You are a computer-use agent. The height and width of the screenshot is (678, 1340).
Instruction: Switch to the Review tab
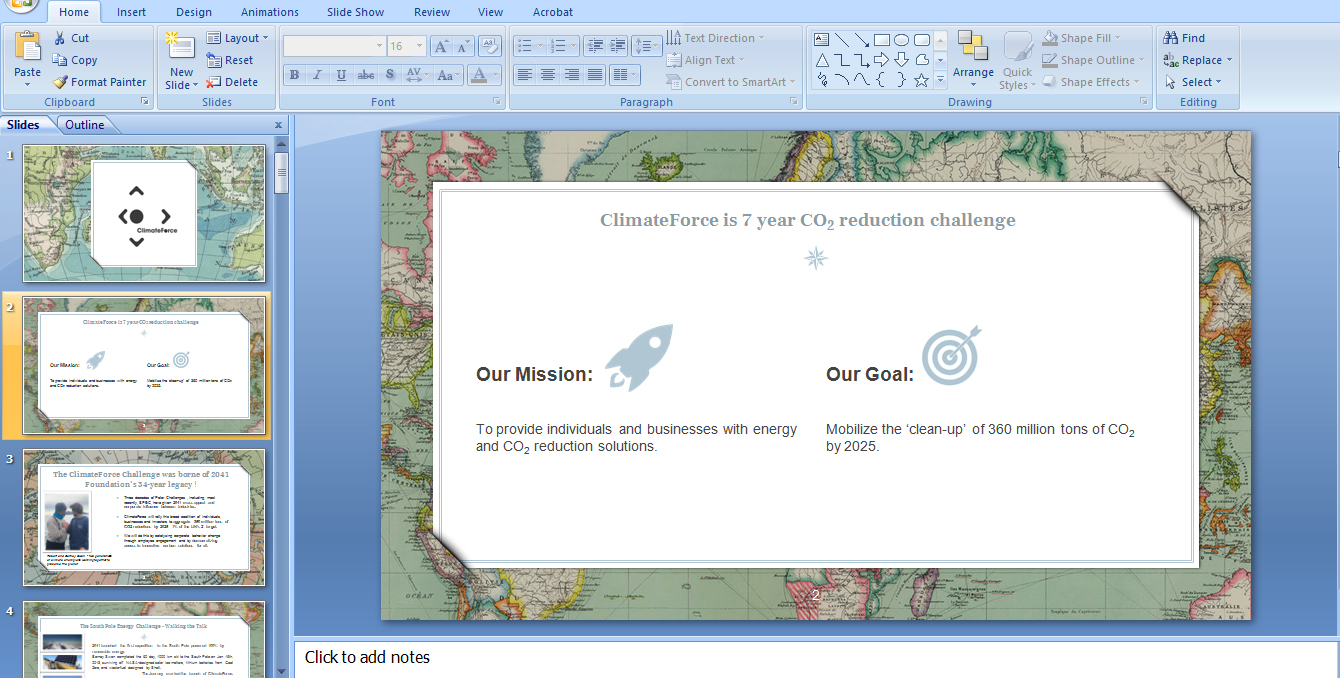pyautogui.click(x=432, y=12)
